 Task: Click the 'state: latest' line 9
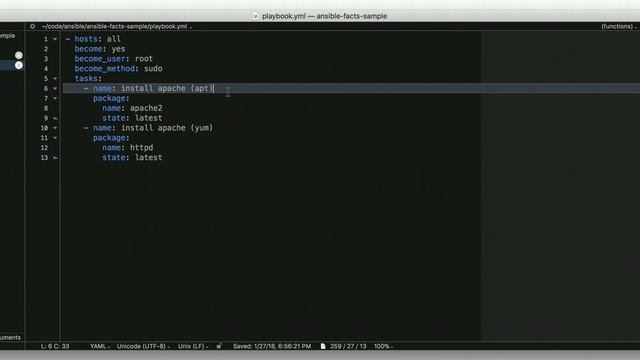tap(132, 118)
